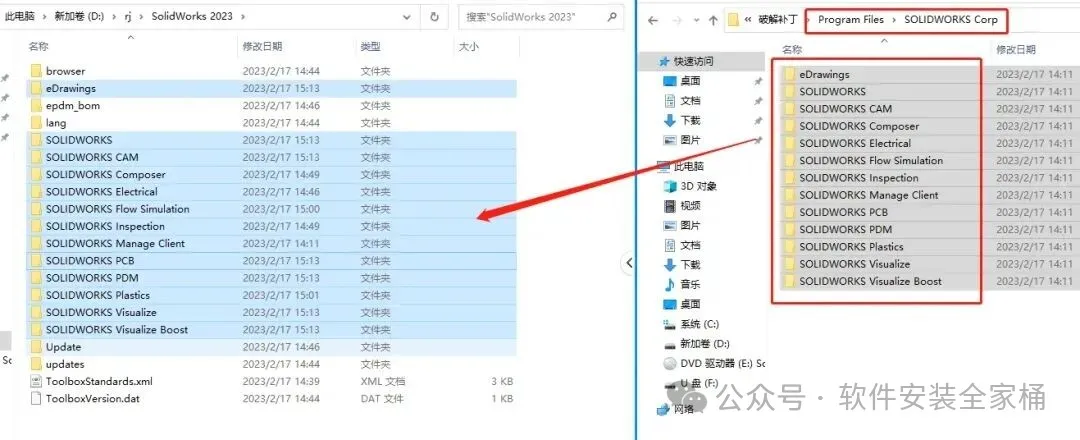The width and height of the screenshot is (1080, 440).
Task: Sort right window by 名称 column
Action: tap(792, 50)
